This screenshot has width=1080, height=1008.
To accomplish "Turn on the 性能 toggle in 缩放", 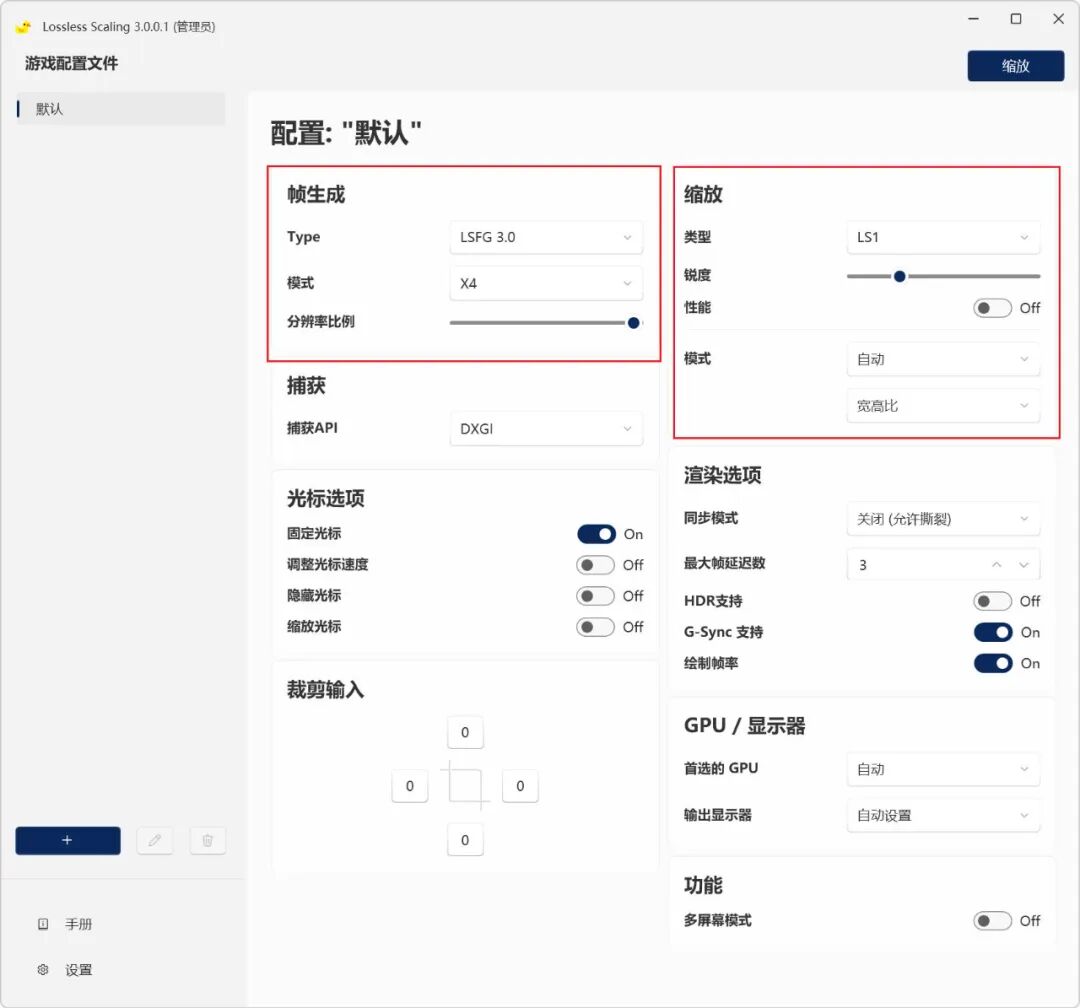I will click(x=992, y=308).
